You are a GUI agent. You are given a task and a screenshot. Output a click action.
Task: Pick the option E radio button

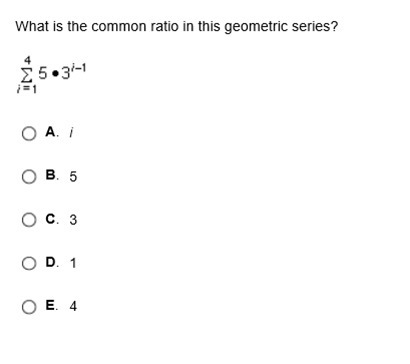tap(29, 307)
